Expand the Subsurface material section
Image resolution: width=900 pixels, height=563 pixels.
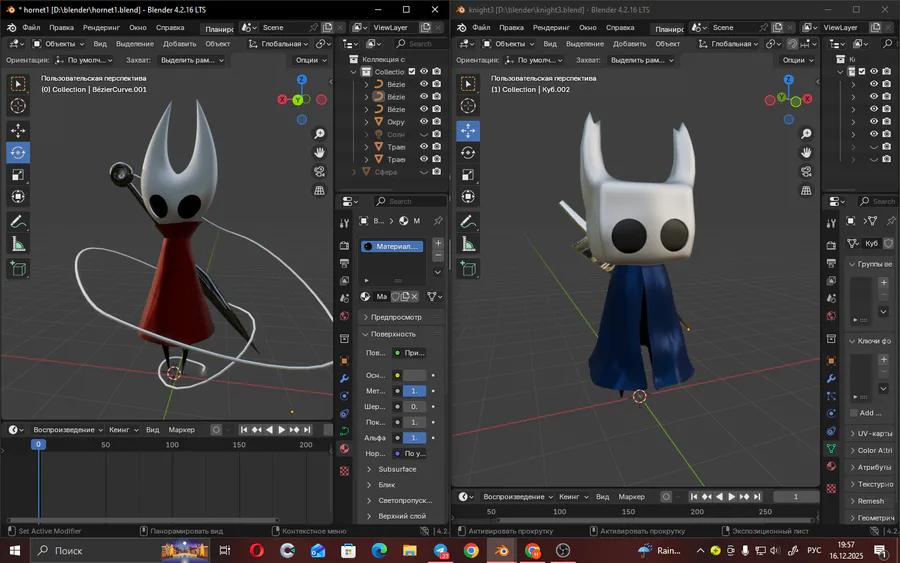(397, 469)
